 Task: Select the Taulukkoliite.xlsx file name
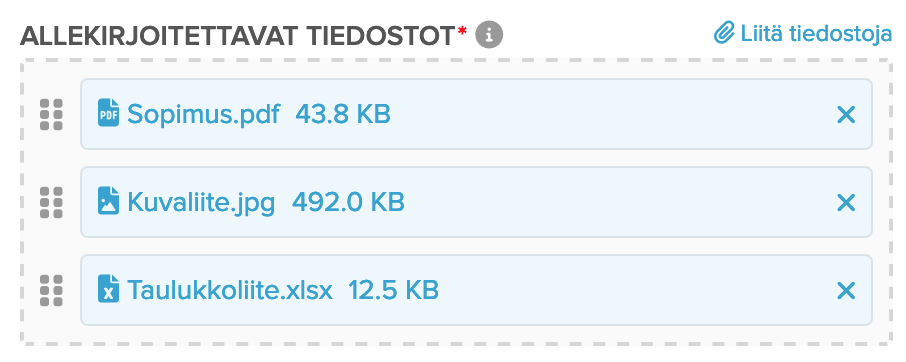[230, 290]
